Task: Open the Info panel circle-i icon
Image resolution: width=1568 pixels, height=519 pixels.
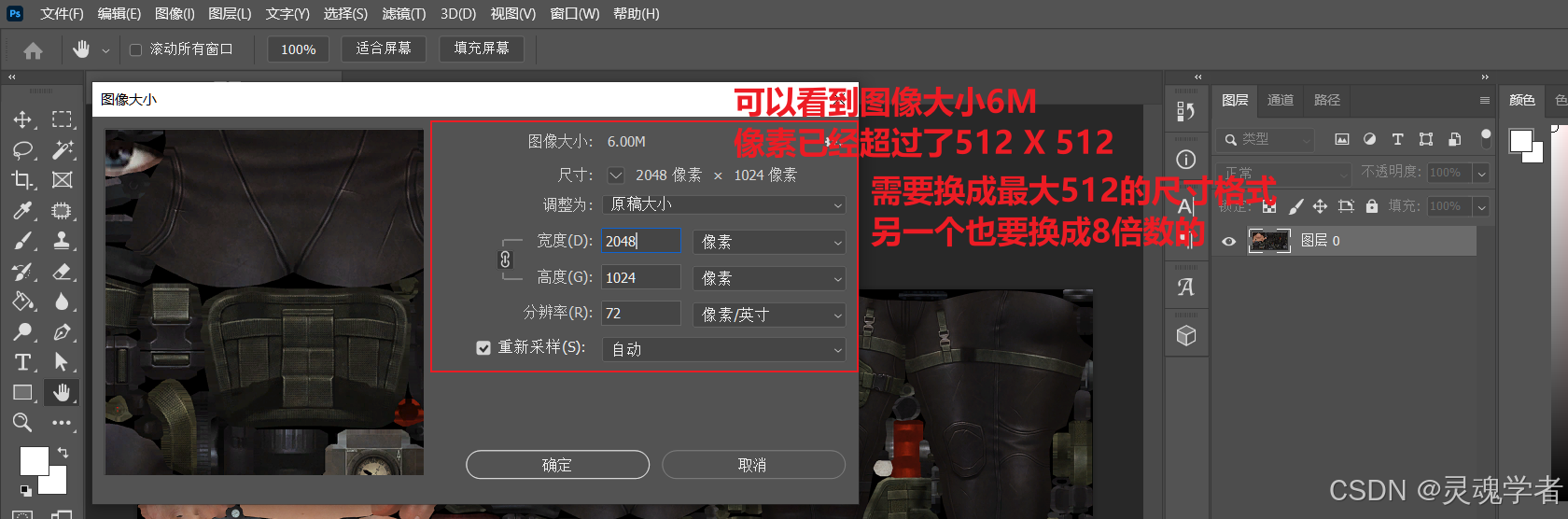Action: coord(1186,160)
